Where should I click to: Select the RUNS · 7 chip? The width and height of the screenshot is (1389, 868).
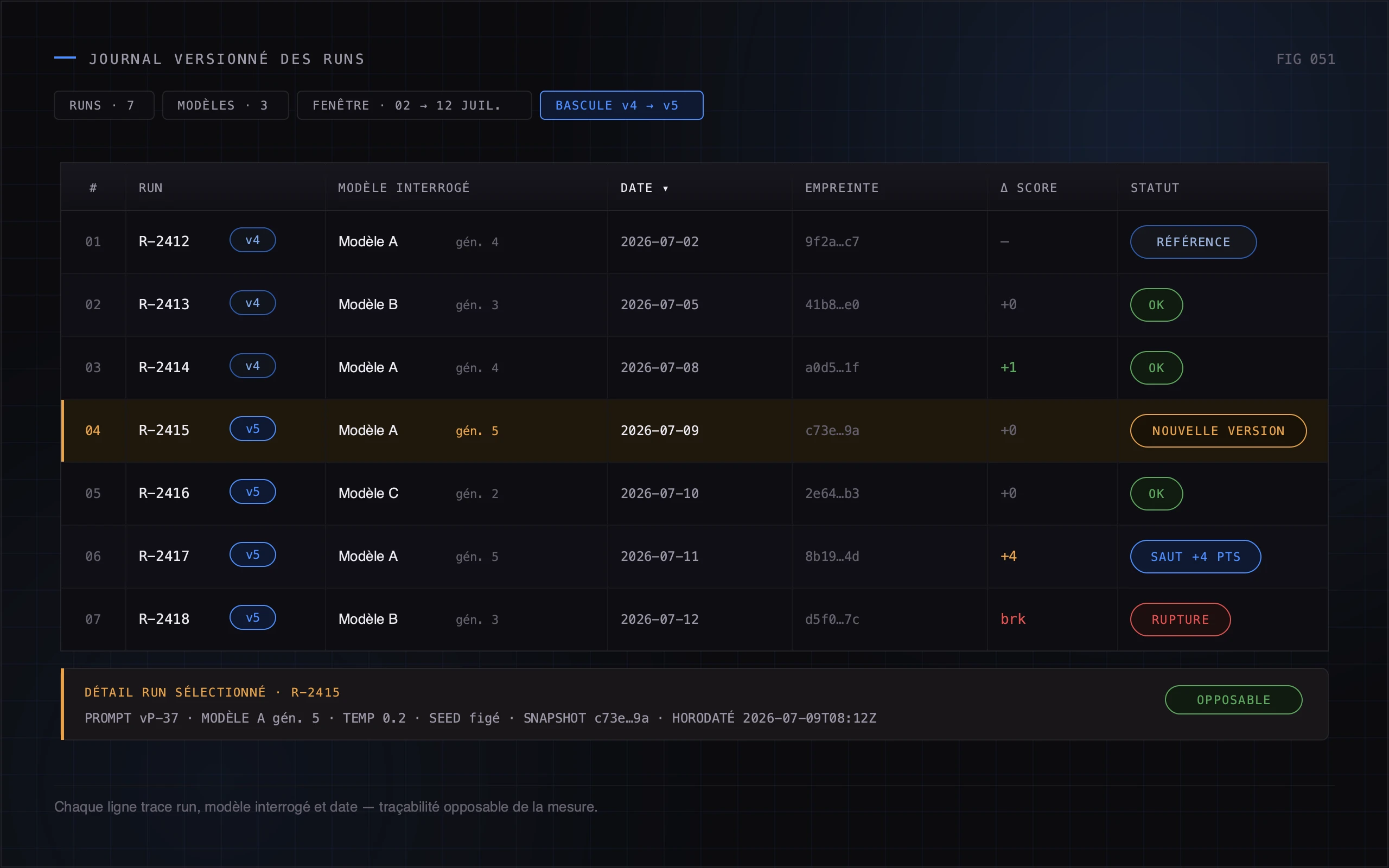pos(104,105)
